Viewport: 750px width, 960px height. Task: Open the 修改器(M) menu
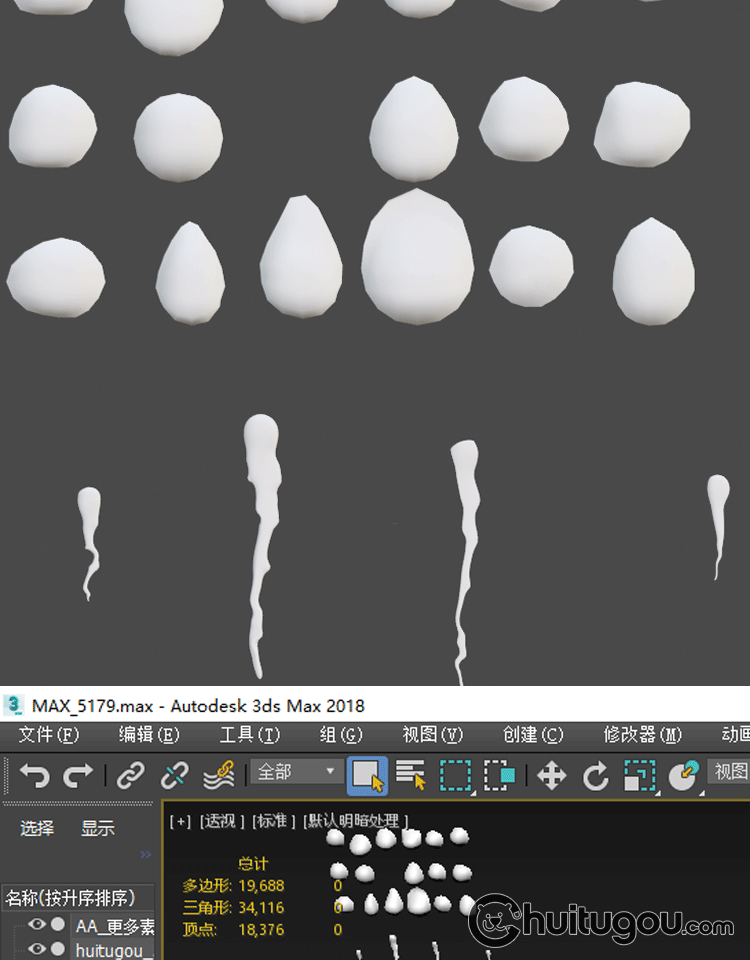[x=642, y=735]
